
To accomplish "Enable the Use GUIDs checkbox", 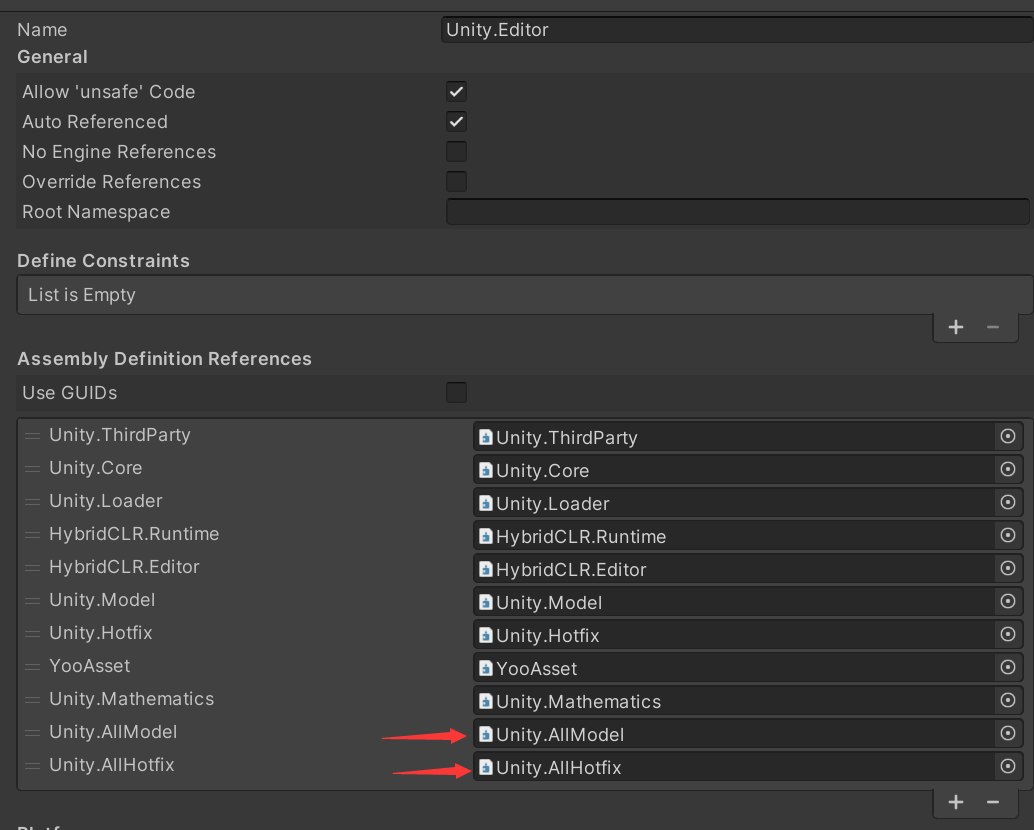I will coord(456,392).
